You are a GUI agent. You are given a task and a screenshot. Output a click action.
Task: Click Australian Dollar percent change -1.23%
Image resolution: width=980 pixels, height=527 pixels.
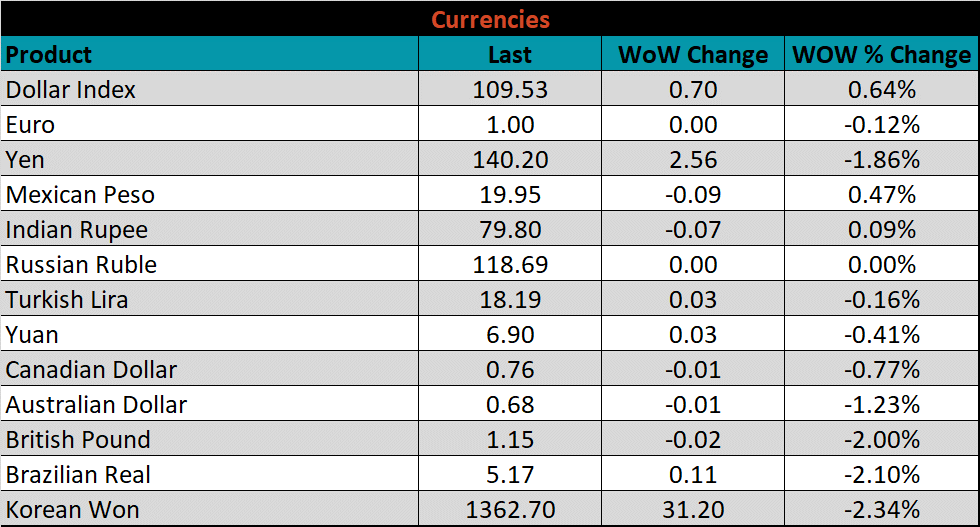click(881, 405)
